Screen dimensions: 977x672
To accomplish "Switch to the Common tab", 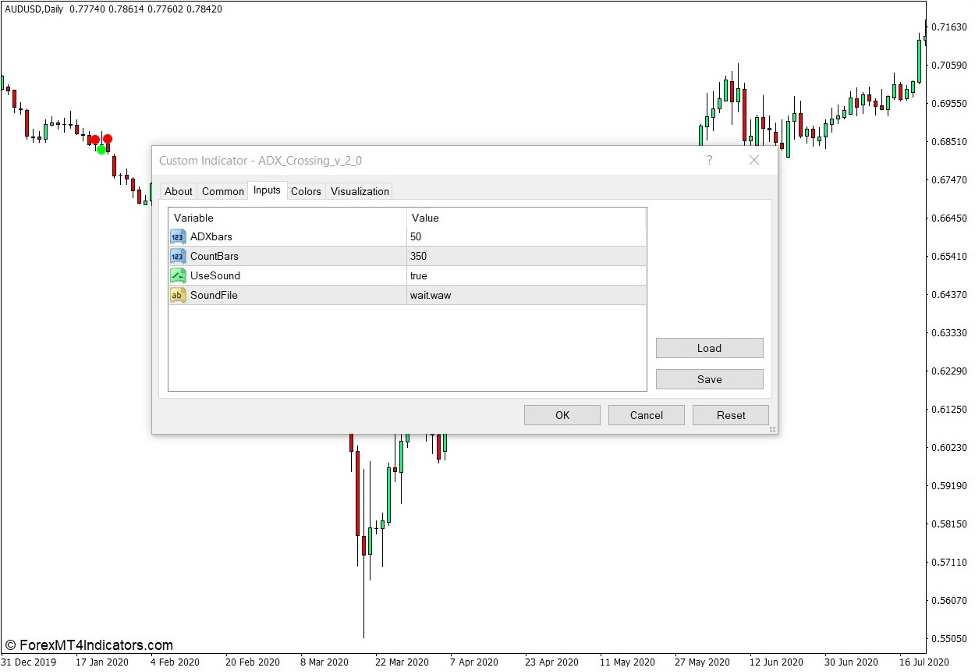I will pyautogui.click(x=222, y=191).
